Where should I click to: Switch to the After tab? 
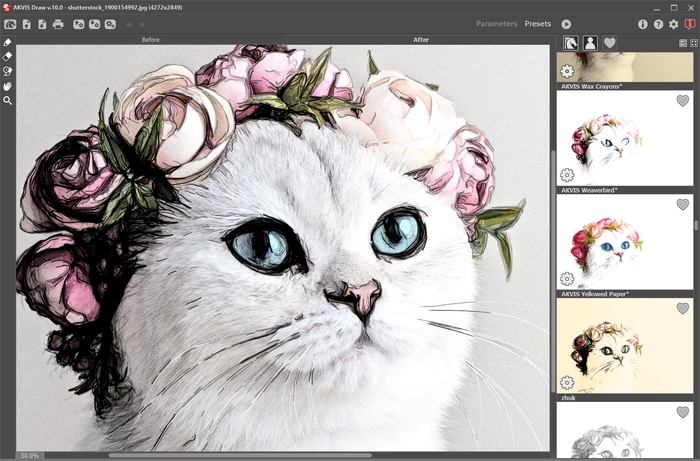click(421, 40)
